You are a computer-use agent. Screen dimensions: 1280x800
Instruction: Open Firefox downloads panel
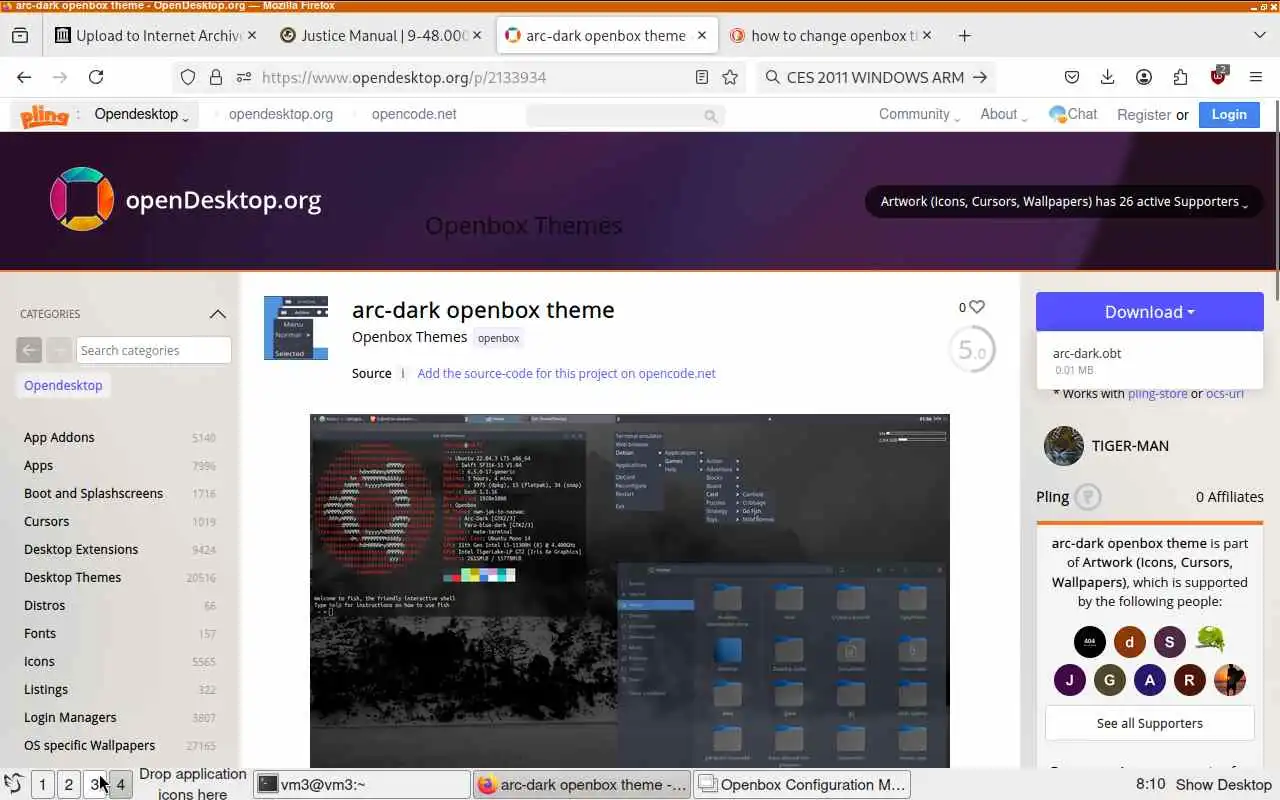pos(1108,77)
